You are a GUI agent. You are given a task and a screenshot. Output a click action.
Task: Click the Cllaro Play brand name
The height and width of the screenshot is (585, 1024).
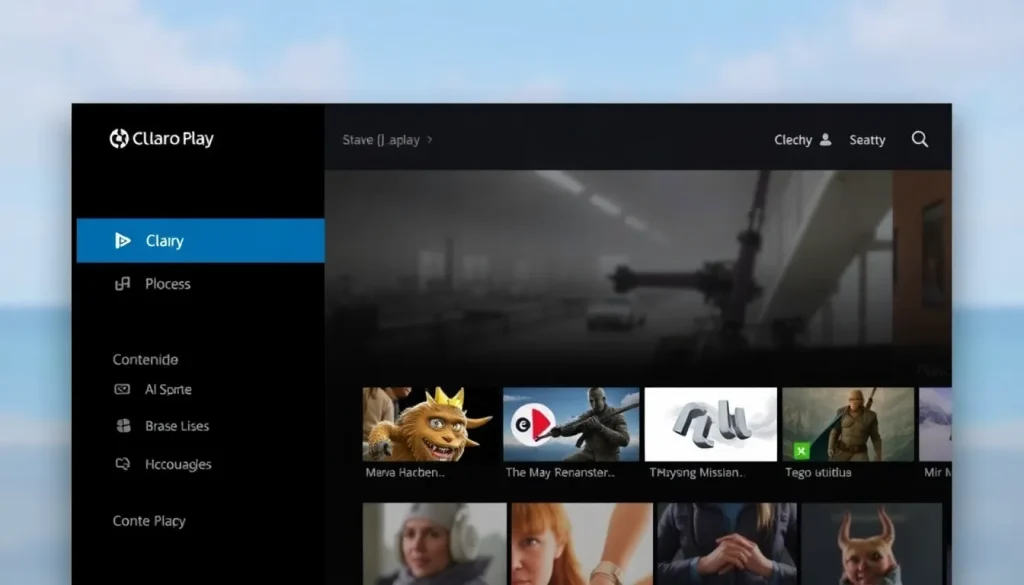(173, 138)
